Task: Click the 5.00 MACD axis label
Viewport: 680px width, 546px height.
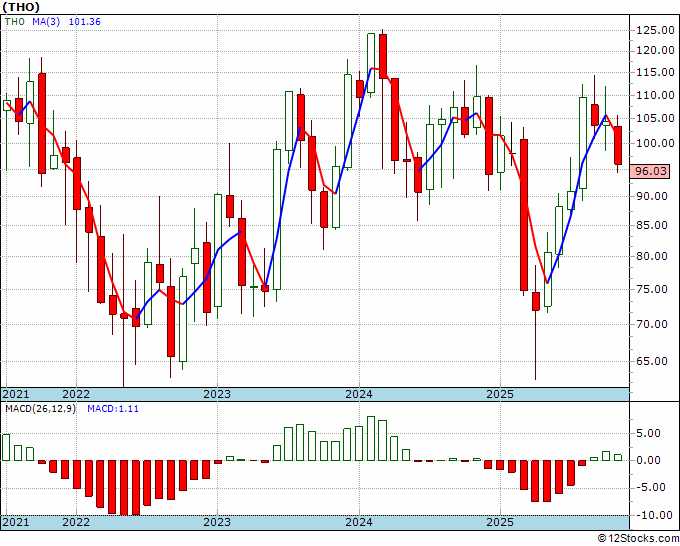Action: [x=649, y=433]
